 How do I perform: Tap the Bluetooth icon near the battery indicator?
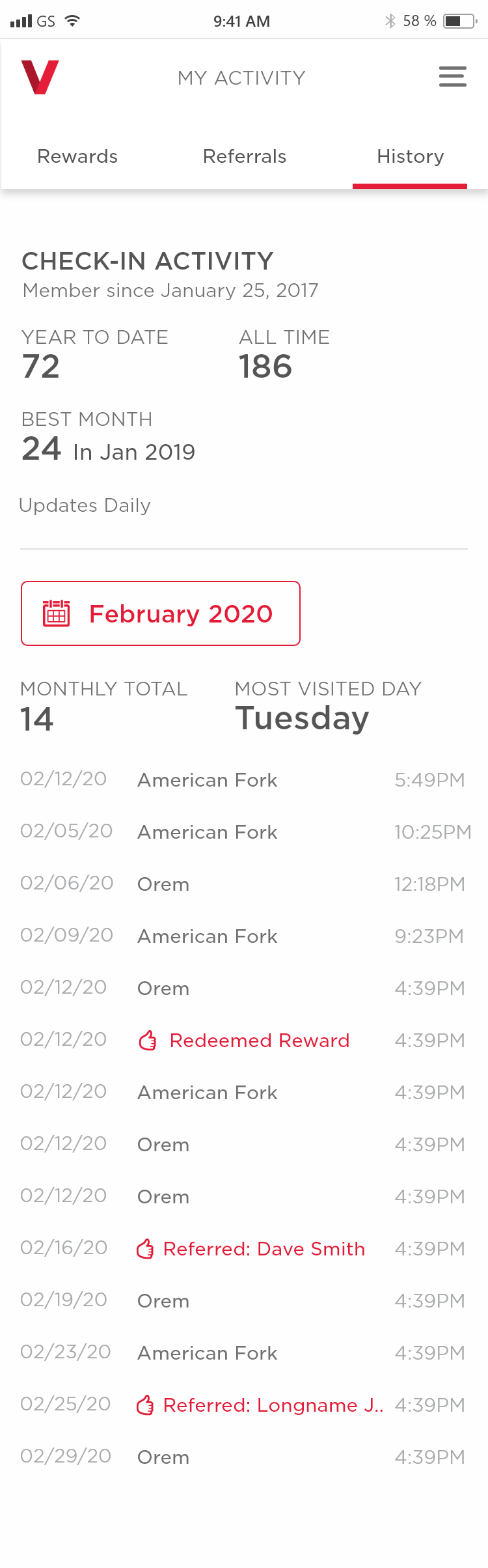[390, 20]
